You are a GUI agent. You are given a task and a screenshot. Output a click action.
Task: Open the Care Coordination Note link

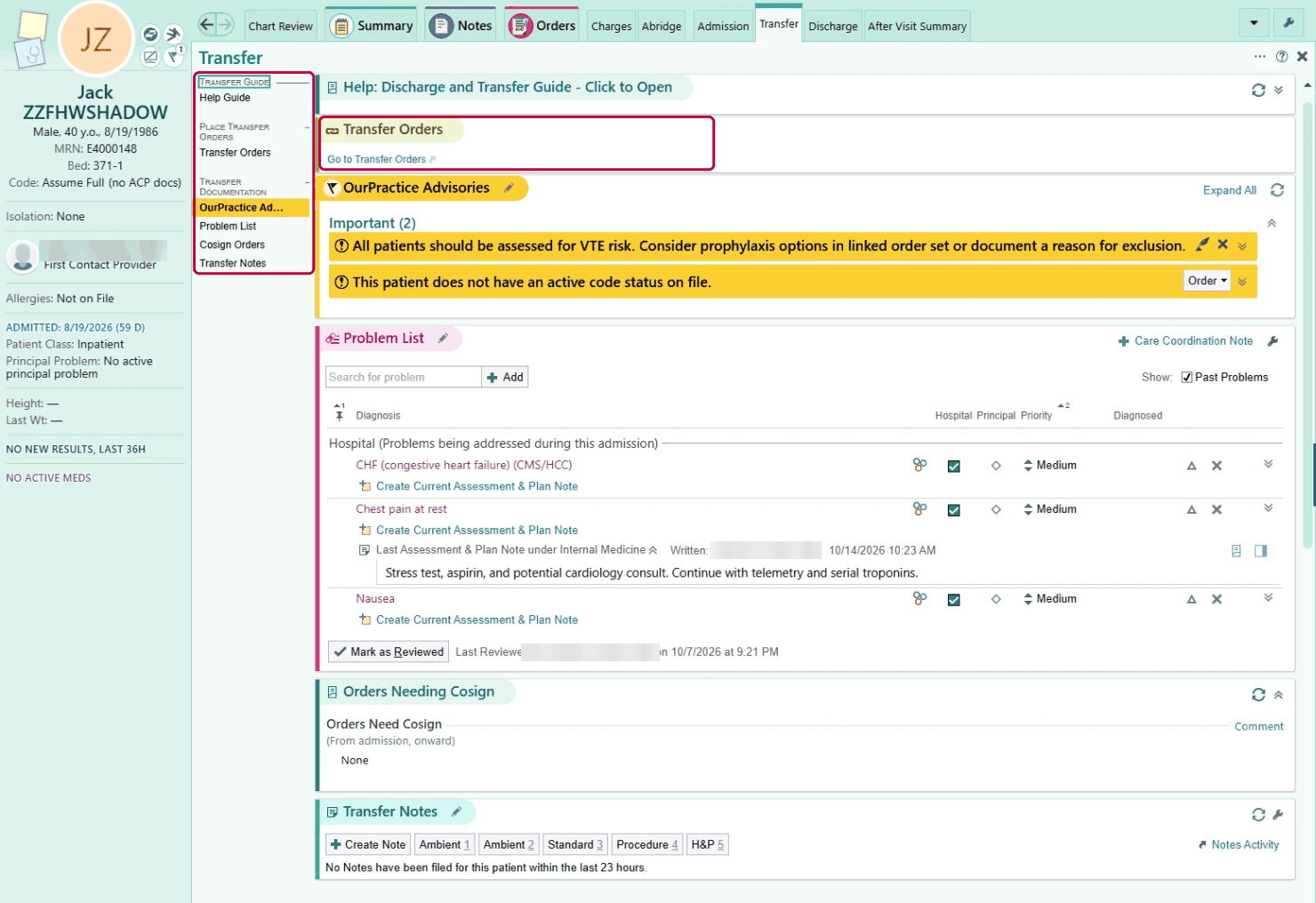click(1185, 341)
